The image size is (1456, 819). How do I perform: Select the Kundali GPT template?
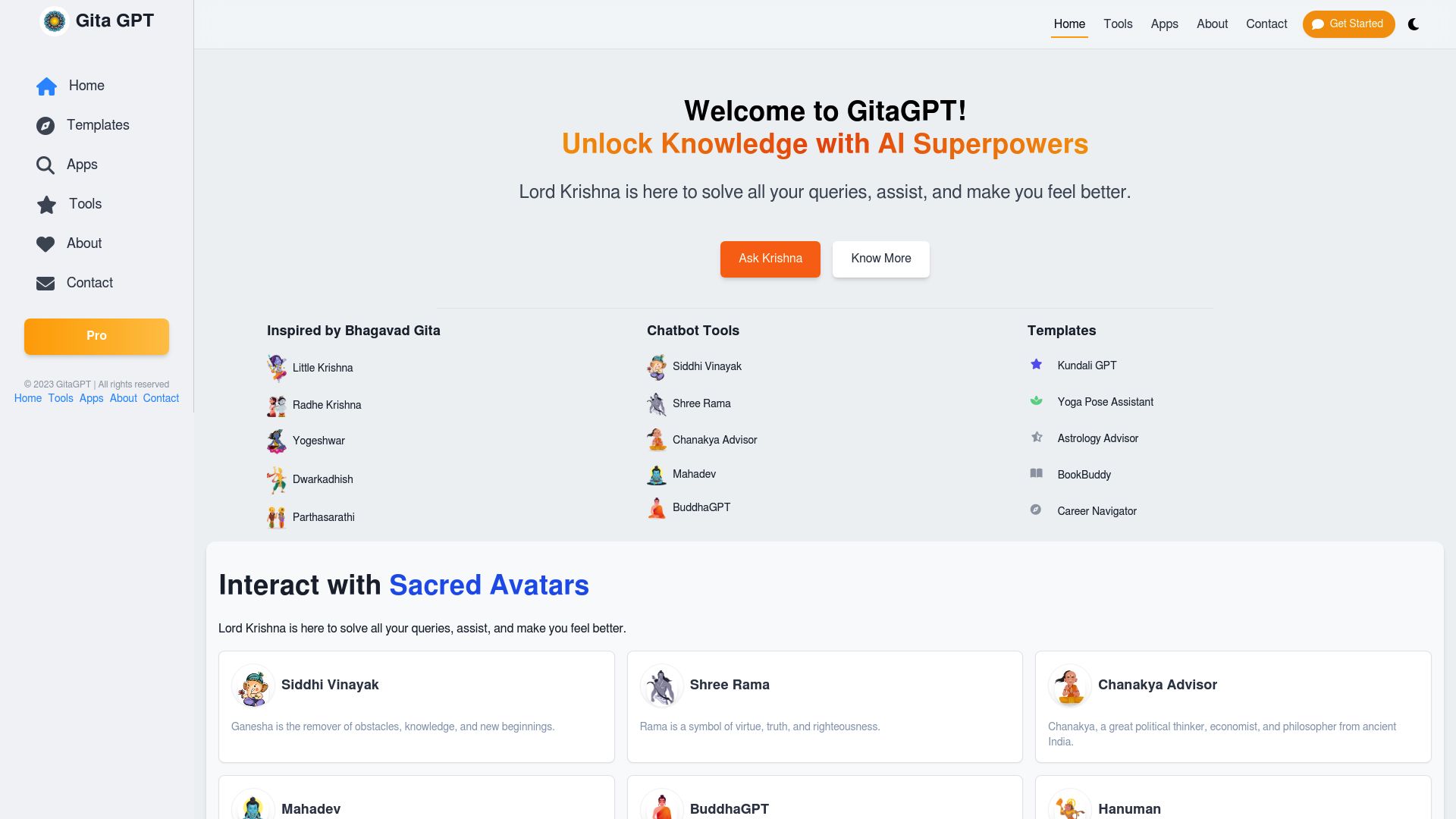[x=1086, y=365]
